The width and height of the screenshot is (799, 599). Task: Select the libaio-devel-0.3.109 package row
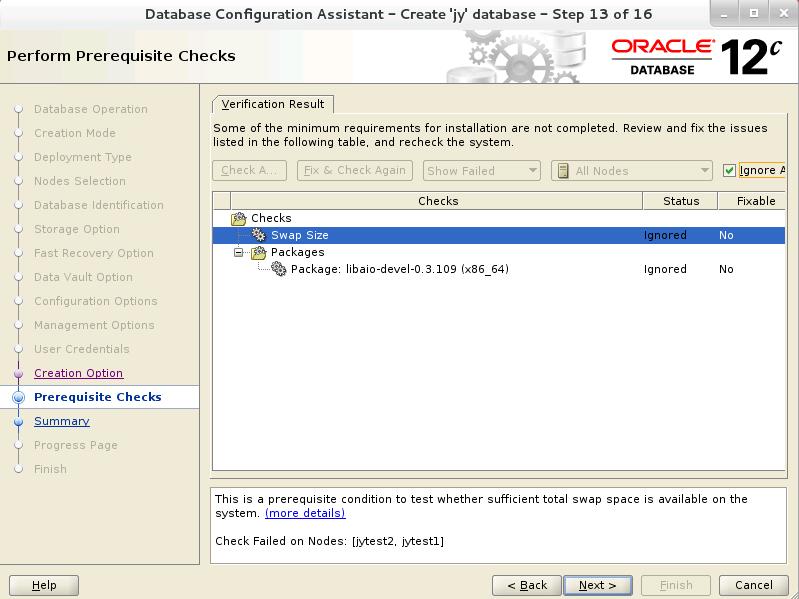click(498, 269)
